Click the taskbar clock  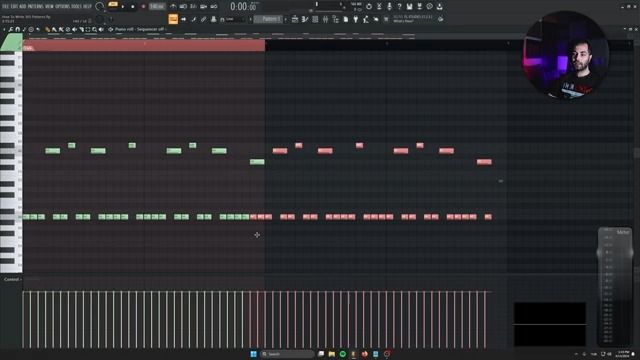pos(623,354)
